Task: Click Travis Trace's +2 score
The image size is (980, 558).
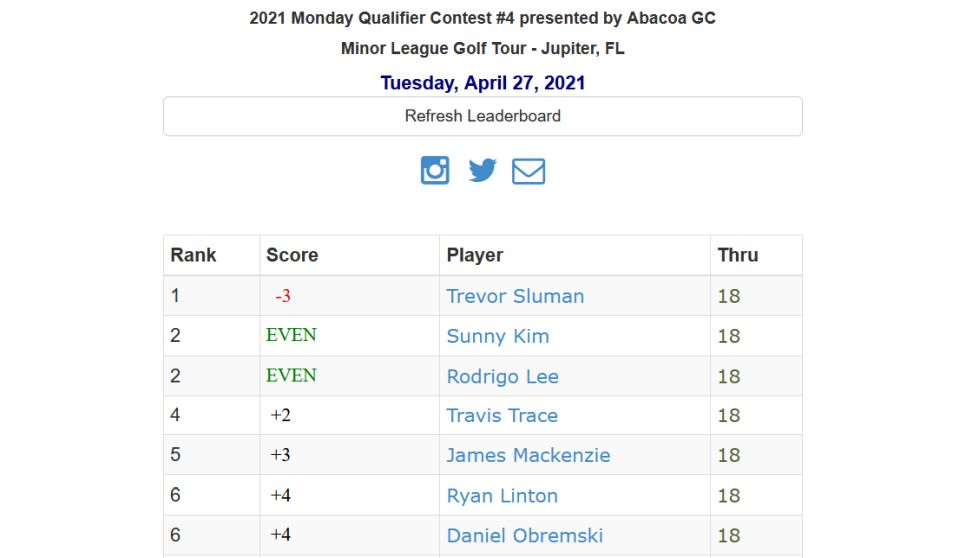Action: click(x=280, y=415)
